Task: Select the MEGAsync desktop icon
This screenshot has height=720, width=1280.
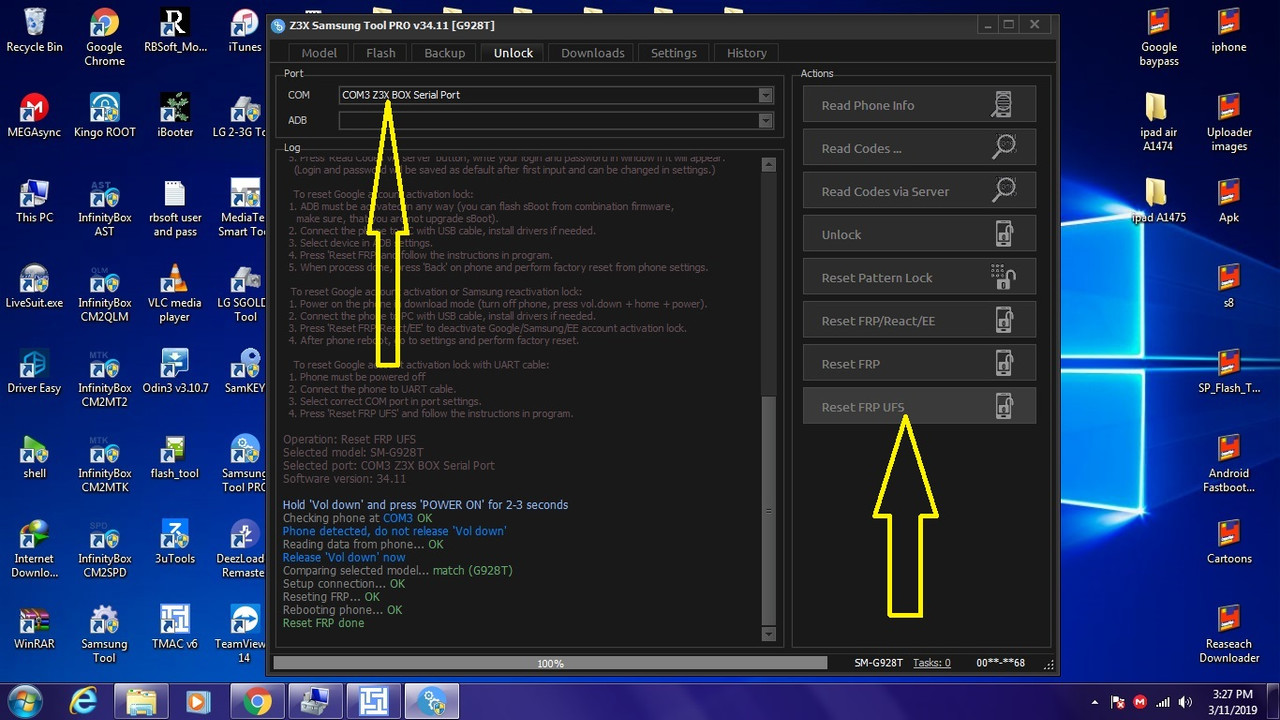Action: [x=34, y=116]
